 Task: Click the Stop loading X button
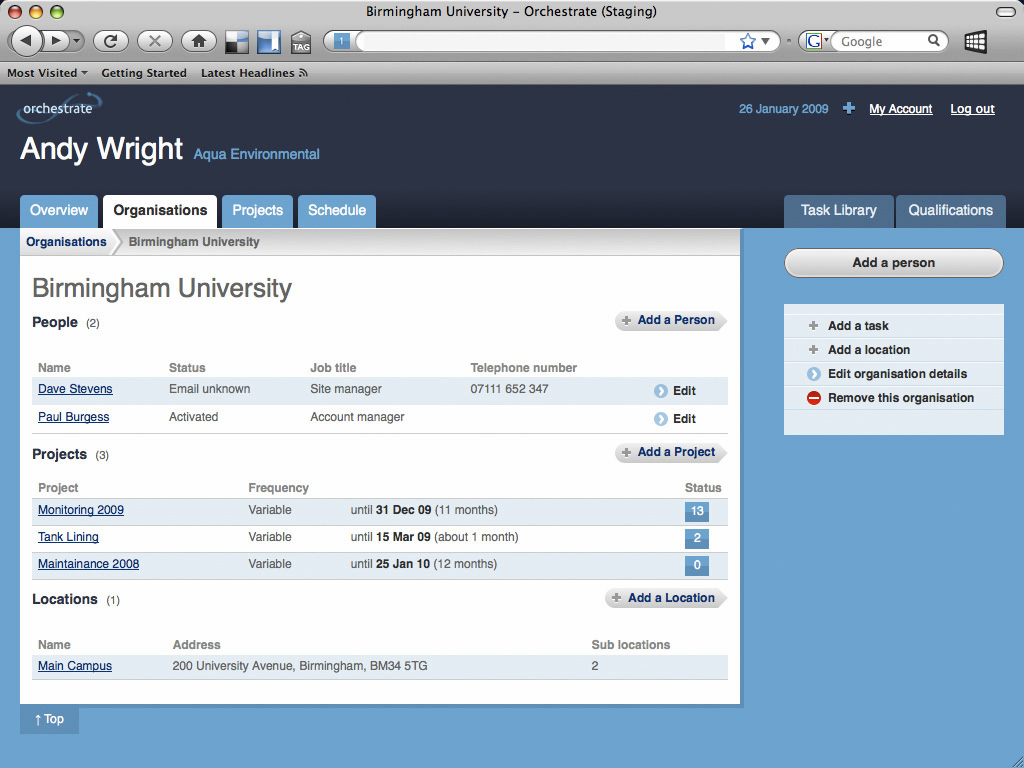(x=154, y=41)
